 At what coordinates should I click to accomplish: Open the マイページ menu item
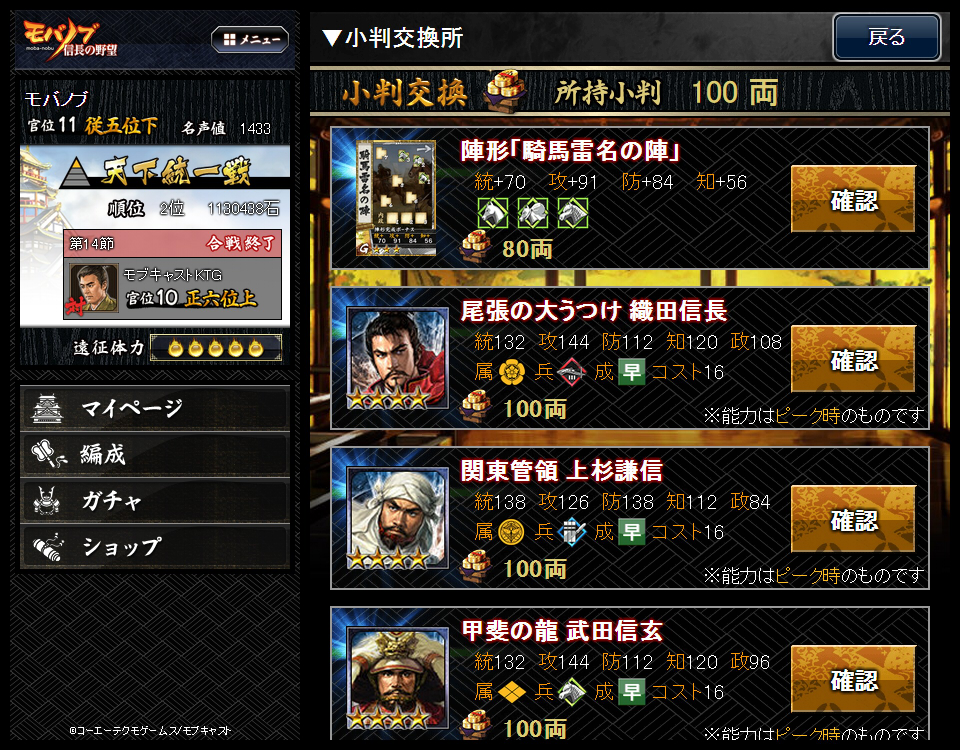pyautogui.click(x=155, y=408)
